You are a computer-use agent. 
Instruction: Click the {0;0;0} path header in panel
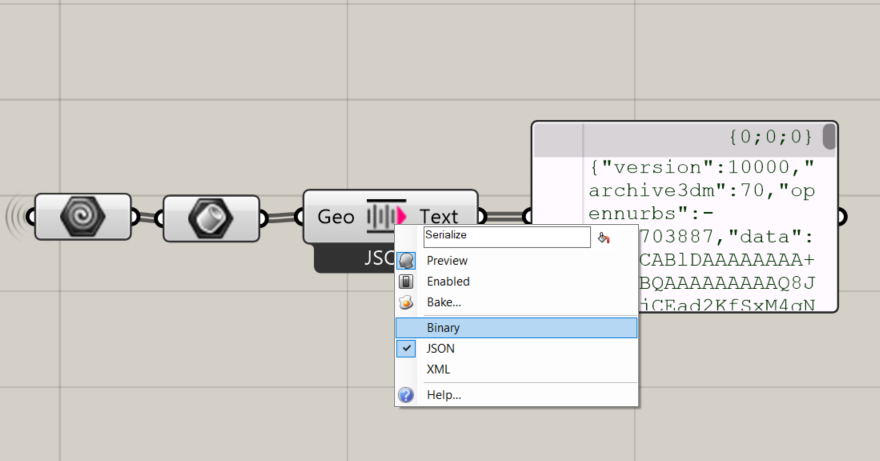pos(771,136)
